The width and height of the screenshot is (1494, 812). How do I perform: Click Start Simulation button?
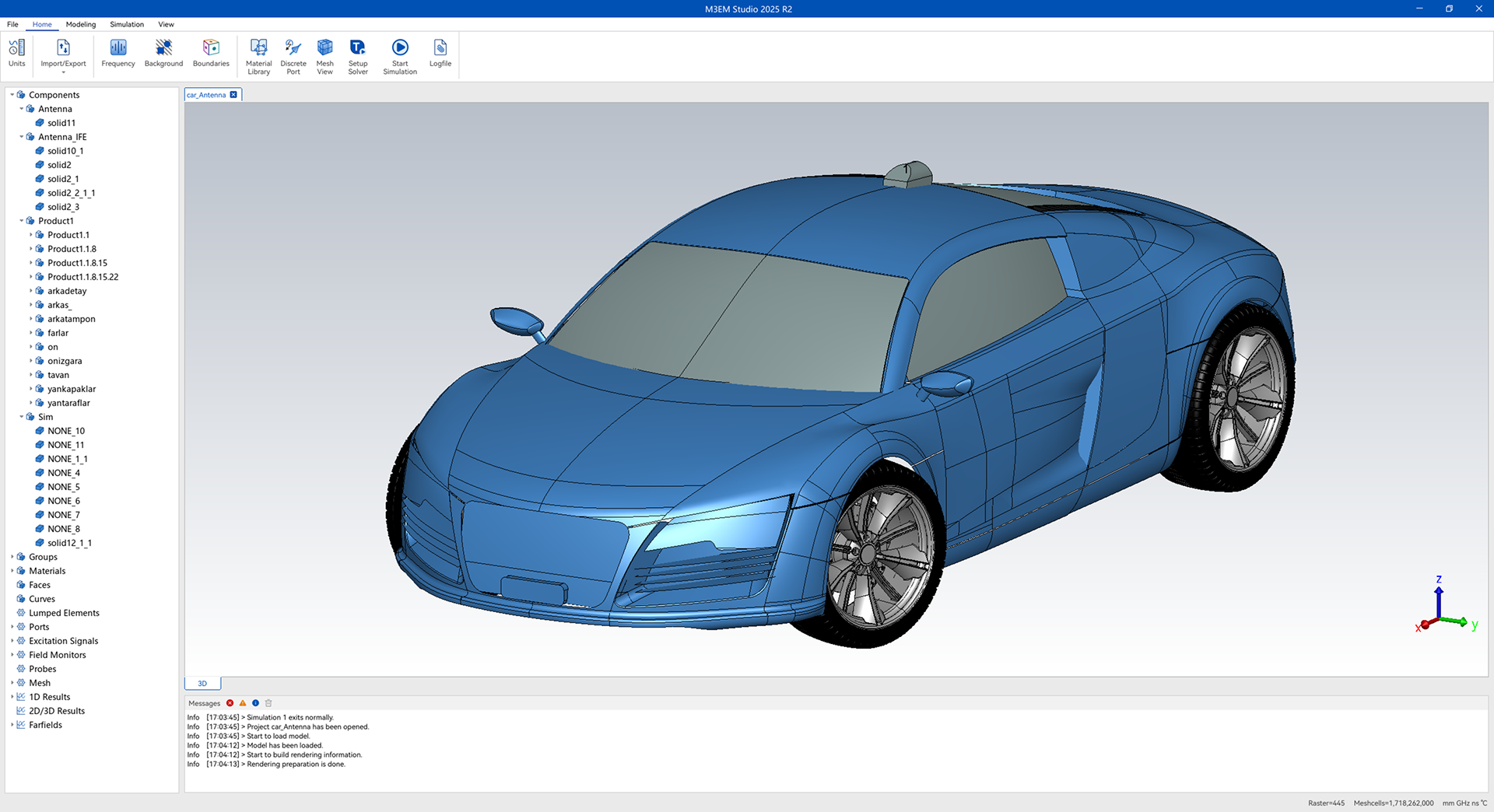pos(400,57)
